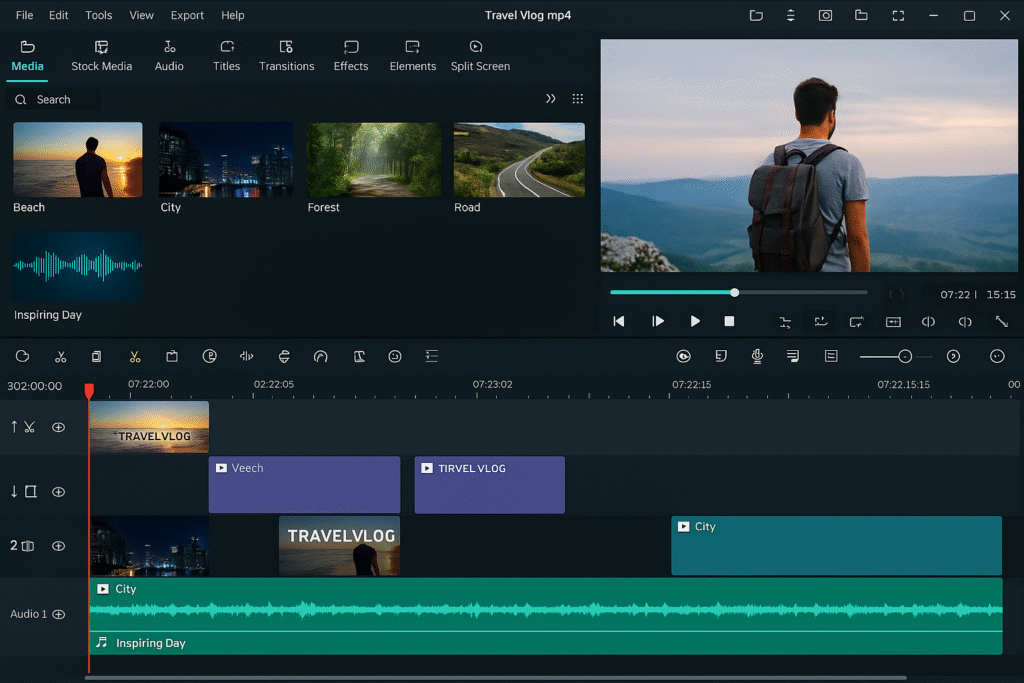Toggle the Audio 1 track circle button
This screenshot has height=683, width=1024.
(59, 614)
